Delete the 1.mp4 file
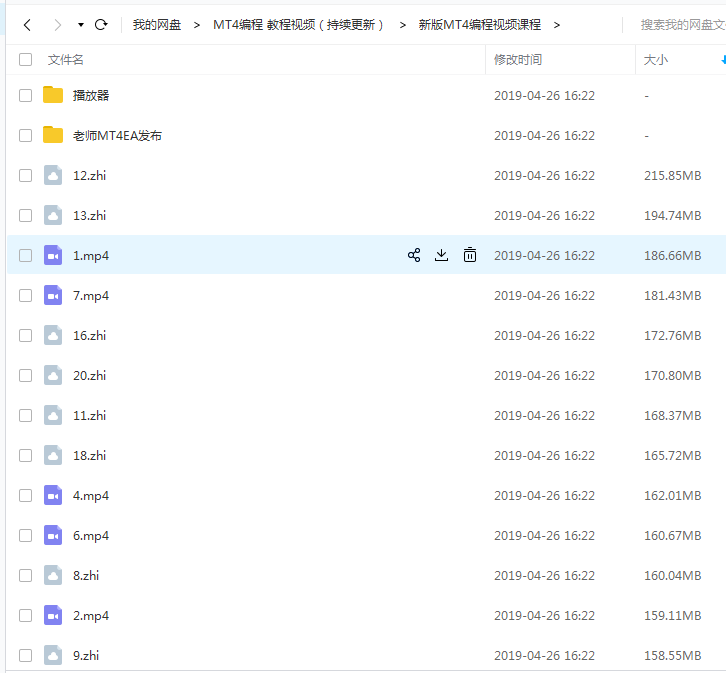 tap(469, 255)
